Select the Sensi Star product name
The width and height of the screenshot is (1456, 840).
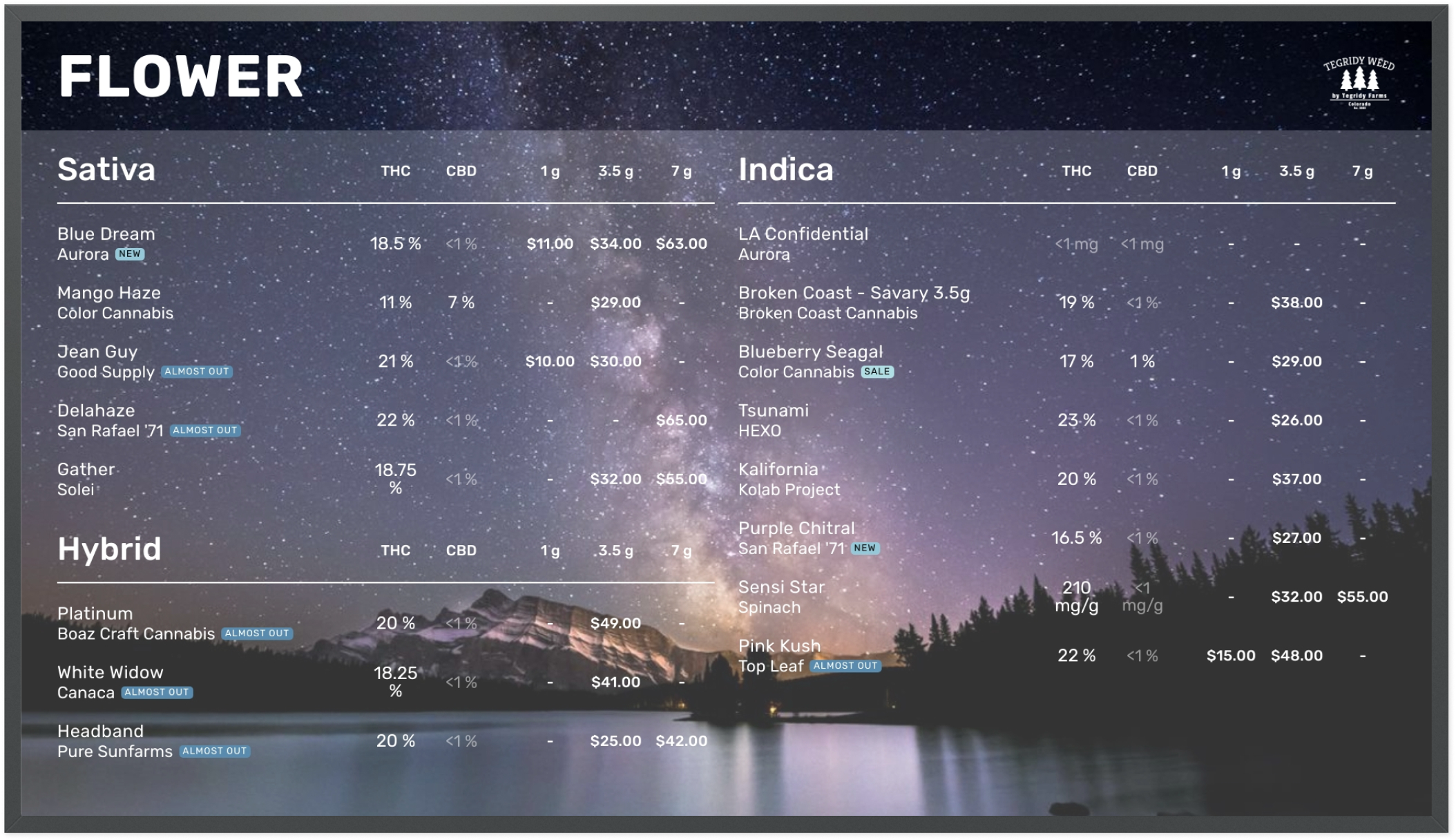click(x=782, y=586)
